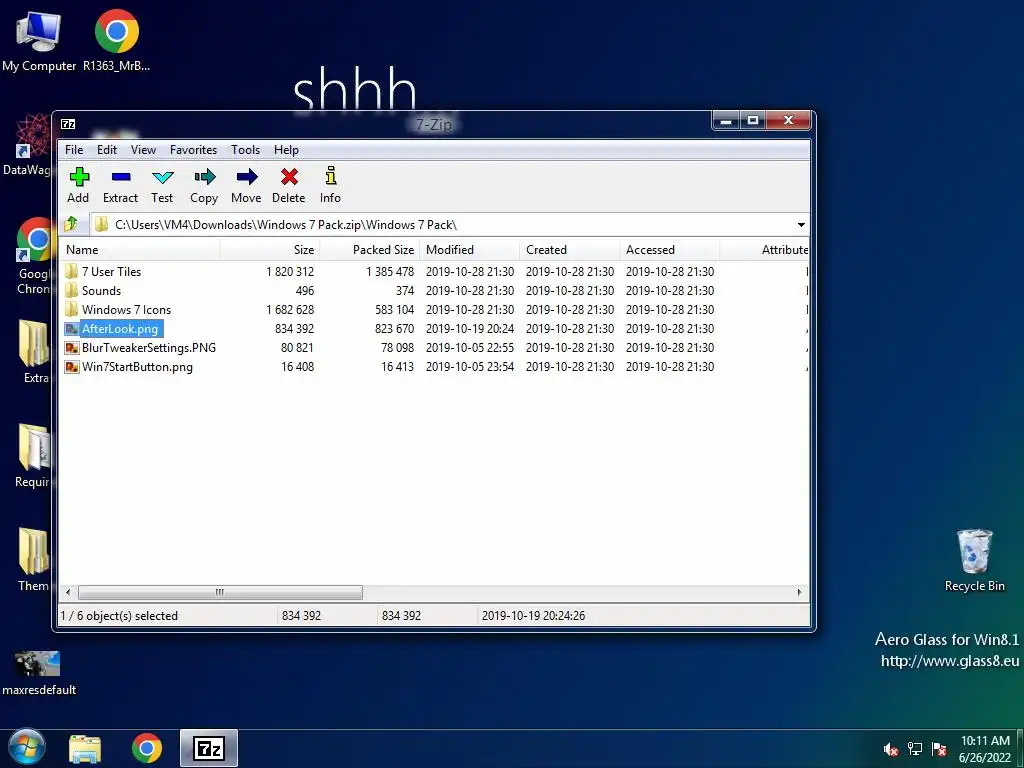Open the Edit menu
The height and width of the screenshot is (768, 1024).
tap(107, 150)
